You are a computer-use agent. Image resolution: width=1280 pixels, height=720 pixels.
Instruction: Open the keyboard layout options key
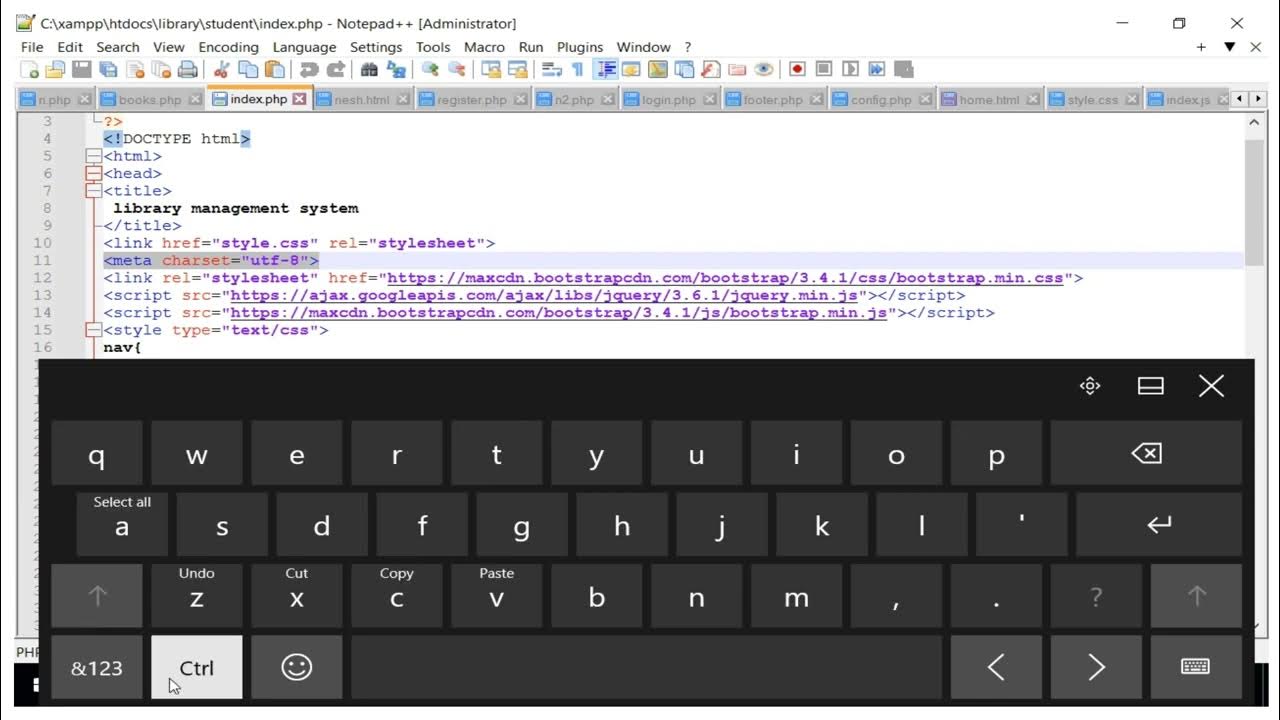(1196, 667)
